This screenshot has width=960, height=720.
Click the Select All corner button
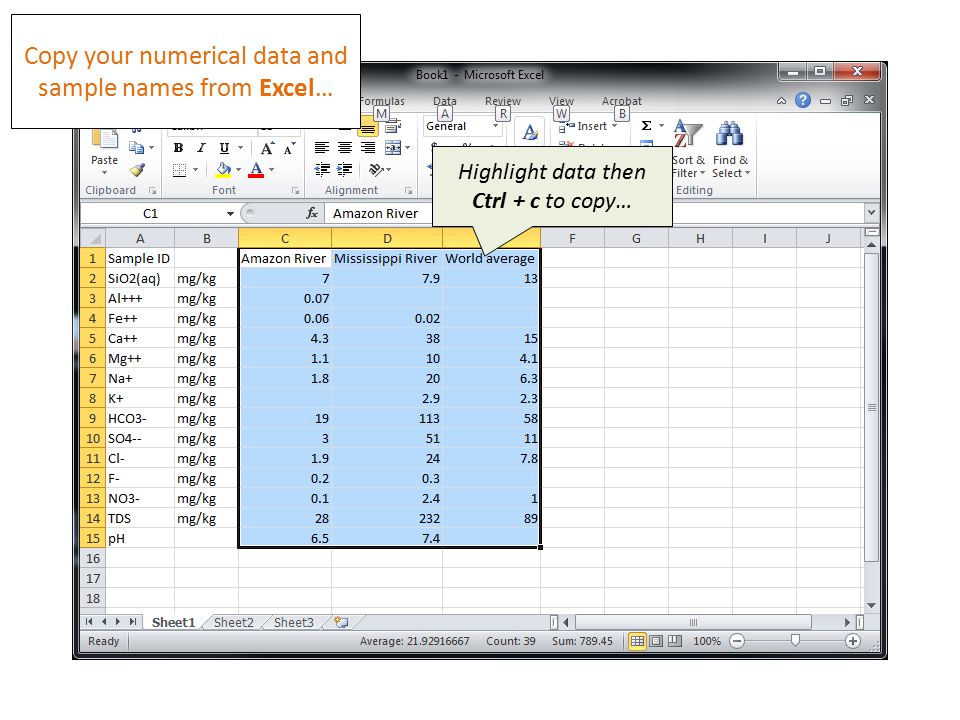click(93, 238)
